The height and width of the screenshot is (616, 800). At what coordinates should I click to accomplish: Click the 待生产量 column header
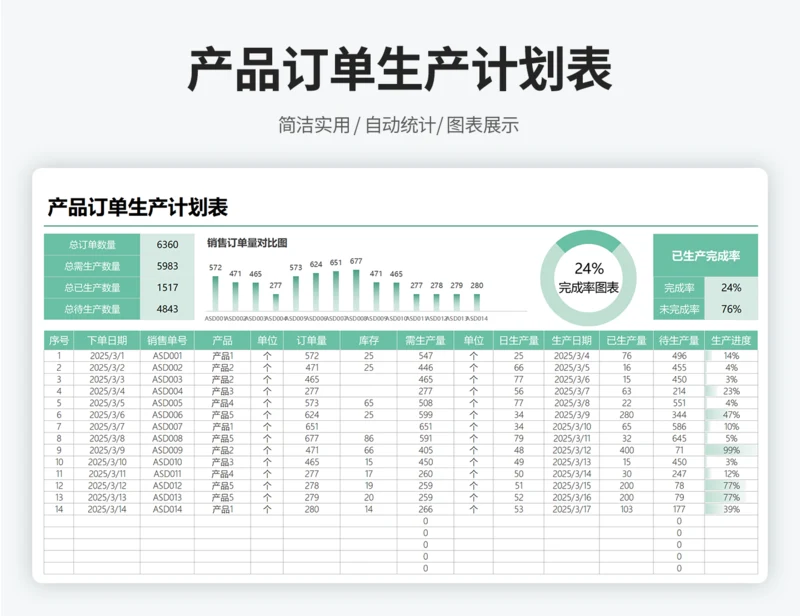(679, 340)
